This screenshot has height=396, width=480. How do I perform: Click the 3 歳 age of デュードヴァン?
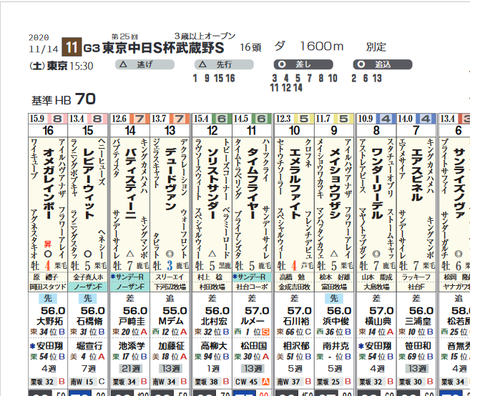170,266
